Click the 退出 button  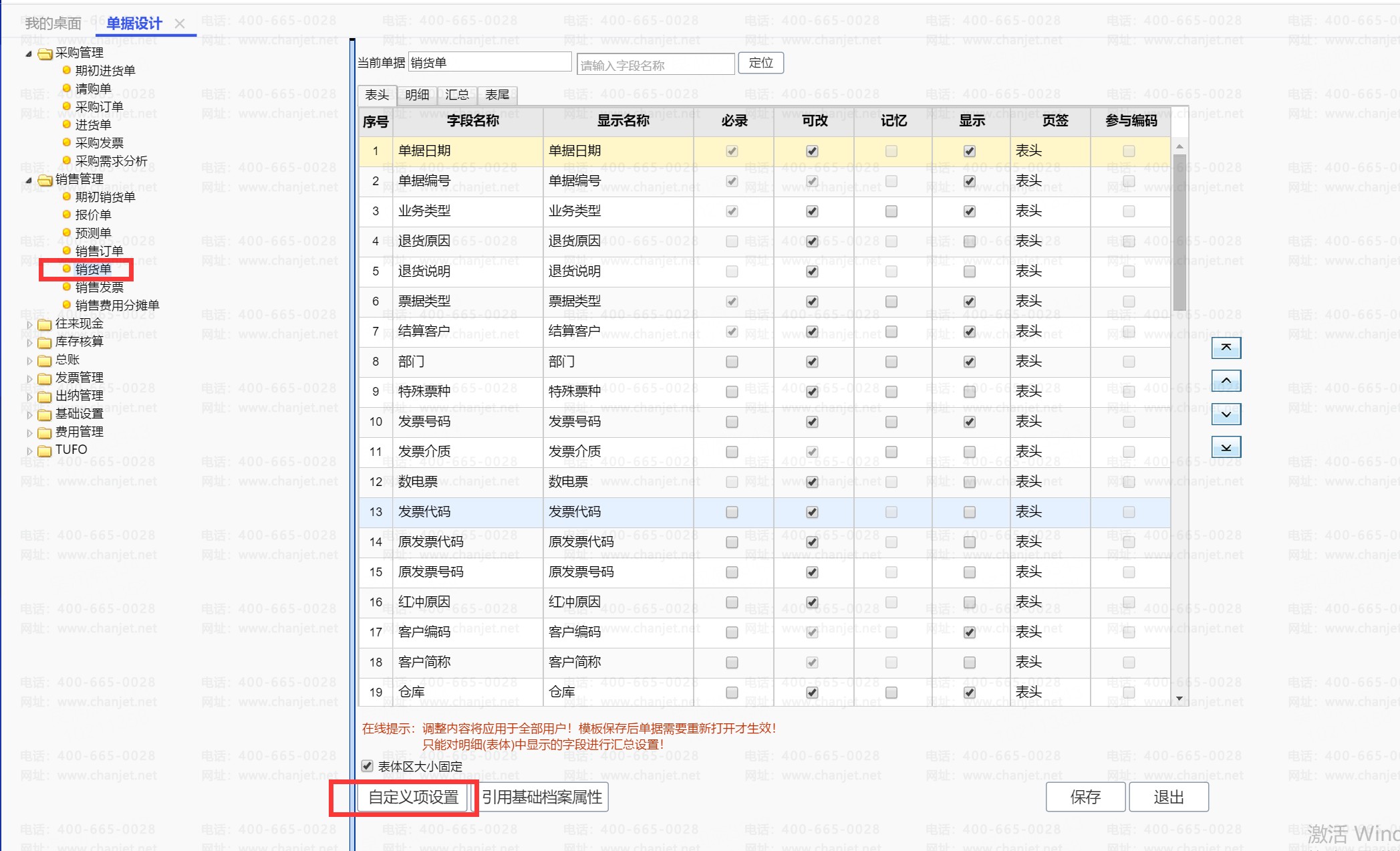coord(1169,797)
